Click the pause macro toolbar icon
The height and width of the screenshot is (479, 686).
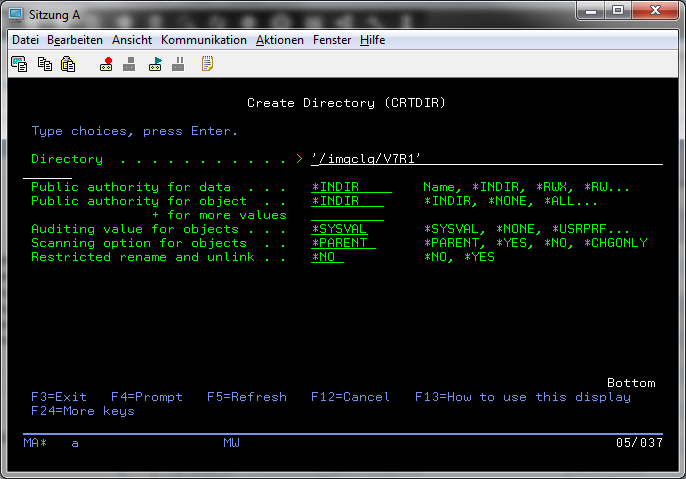178,64
